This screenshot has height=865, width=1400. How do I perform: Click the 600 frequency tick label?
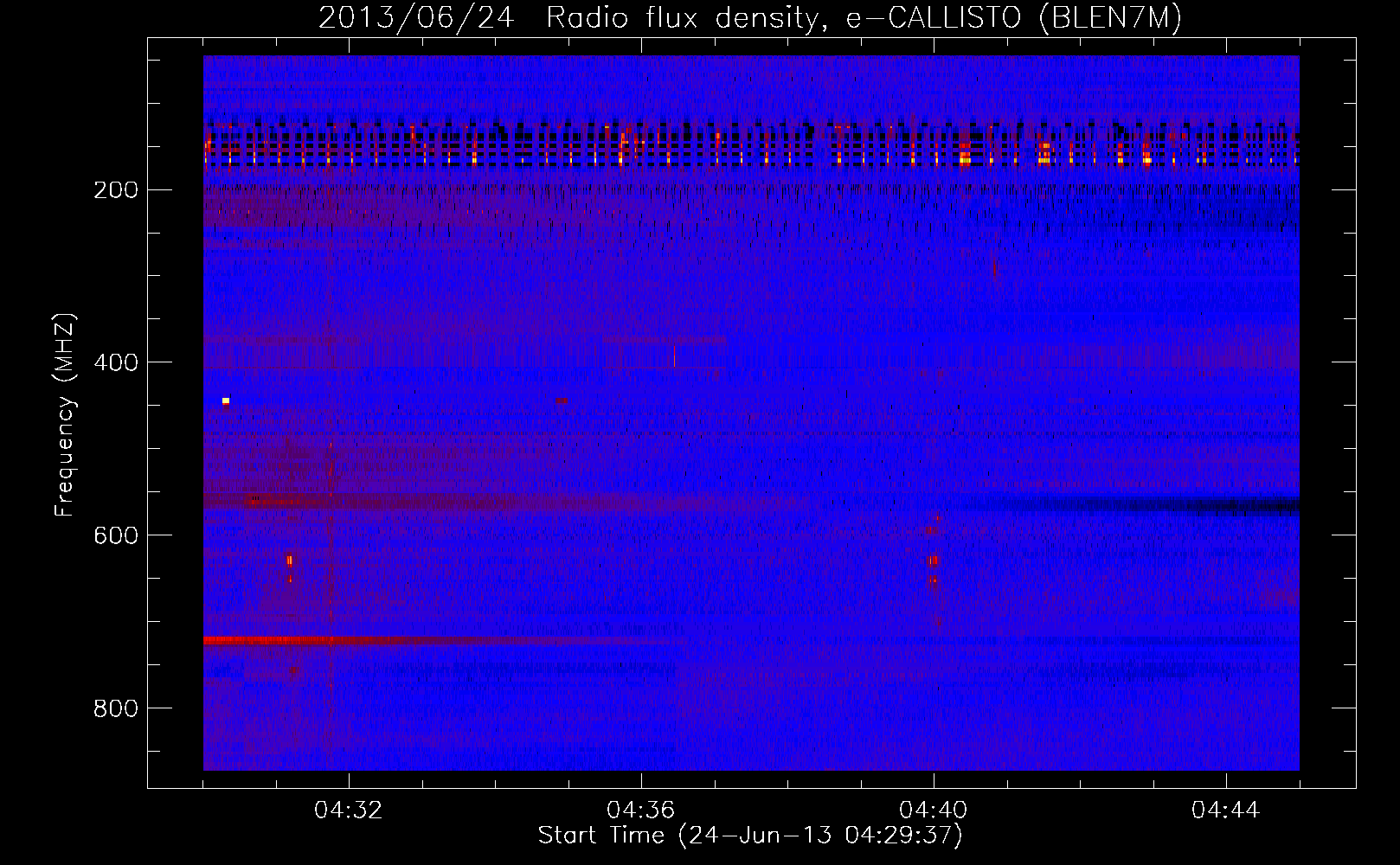(116, 535)
